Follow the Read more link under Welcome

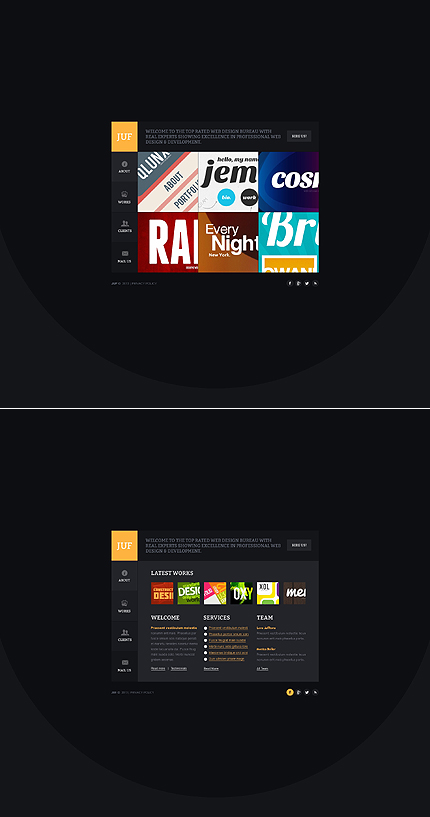[x=158, y=669]
